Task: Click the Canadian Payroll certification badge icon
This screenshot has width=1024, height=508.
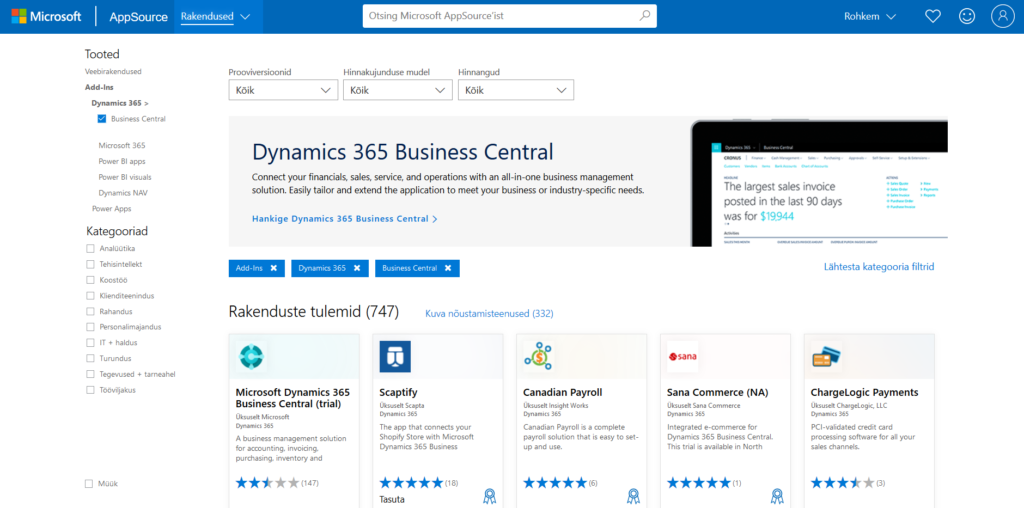Action: coord(633,496)
